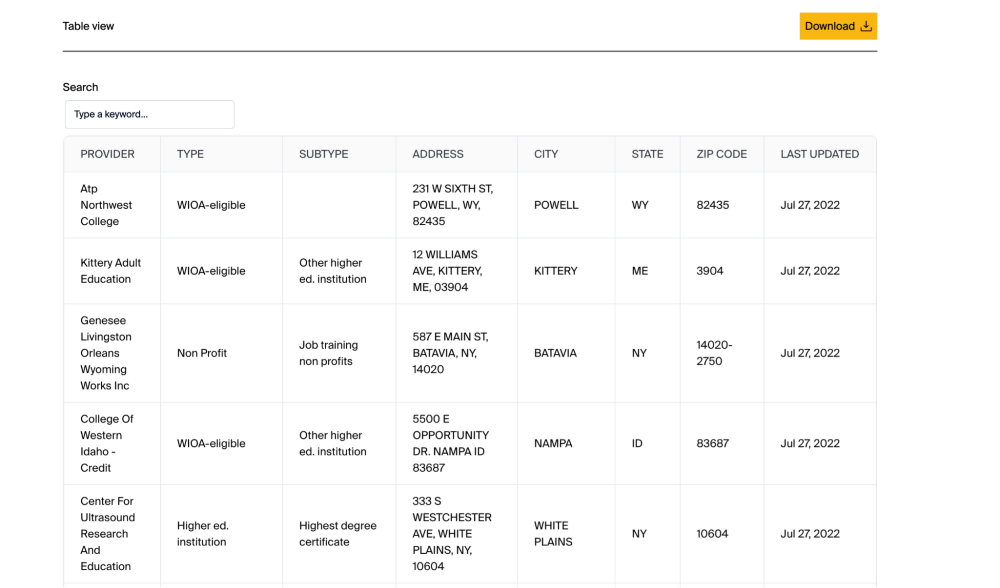The height and width of the screenshot is (588, 1000).
Task: Click the CITY column header
Action: 545,154
